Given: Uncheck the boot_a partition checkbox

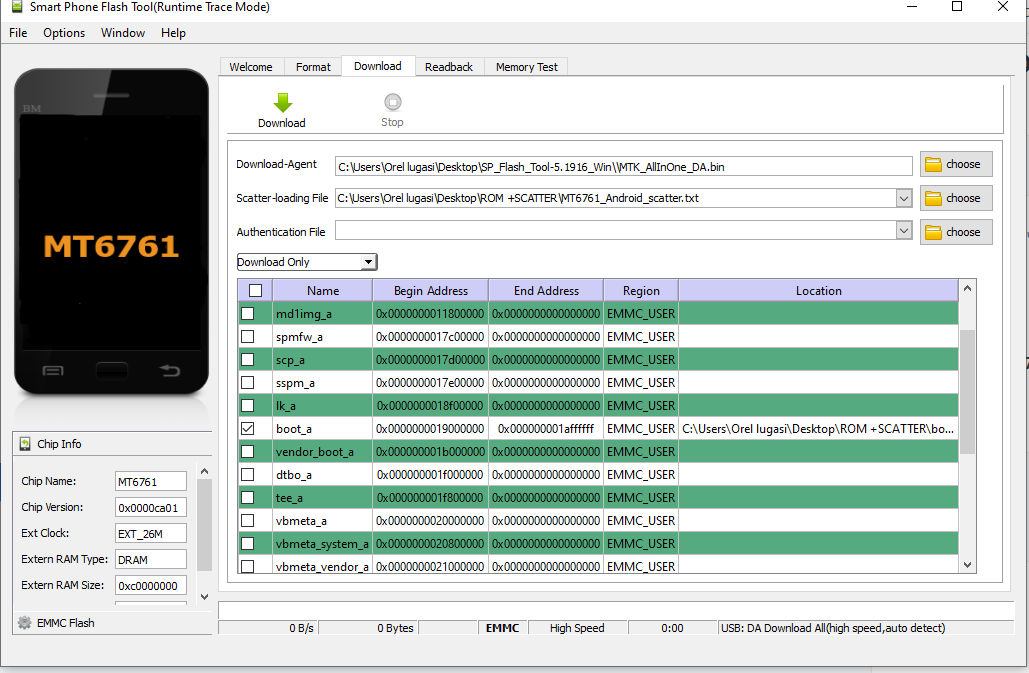Looking at the screenshot, I should tap(248, 429).
